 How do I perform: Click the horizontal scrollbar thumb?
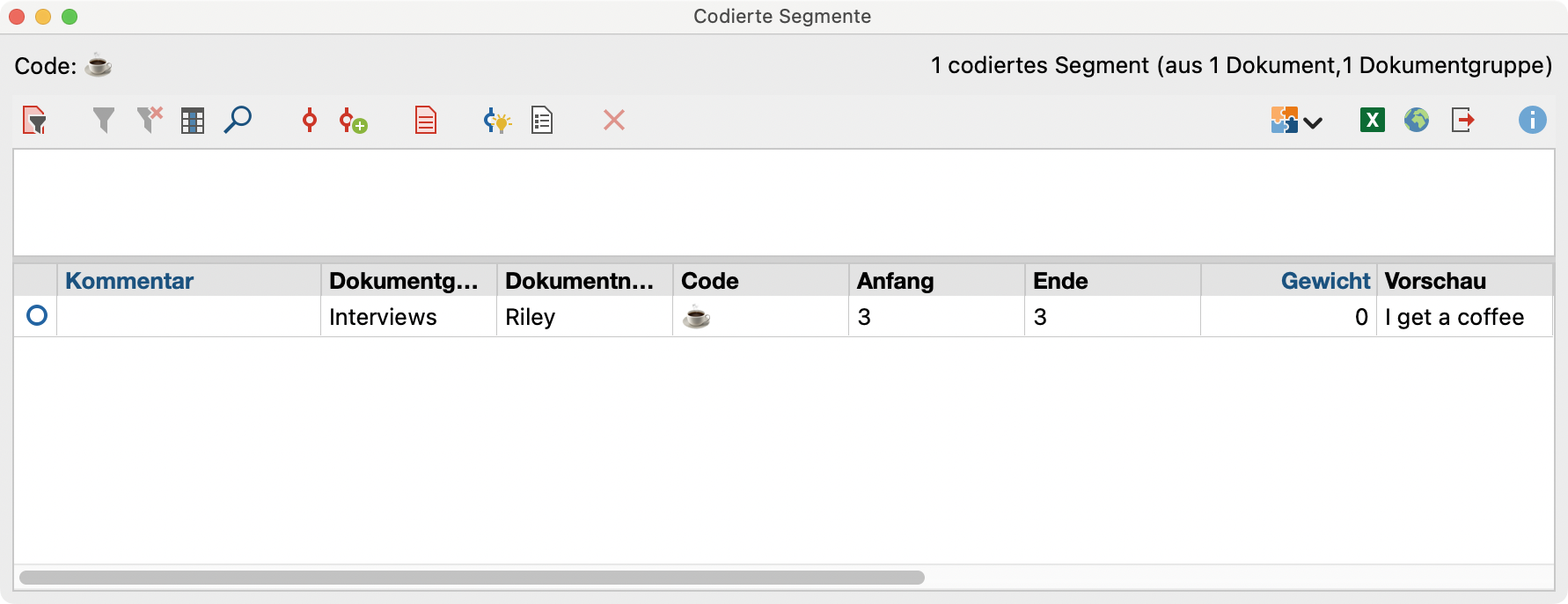472,578
